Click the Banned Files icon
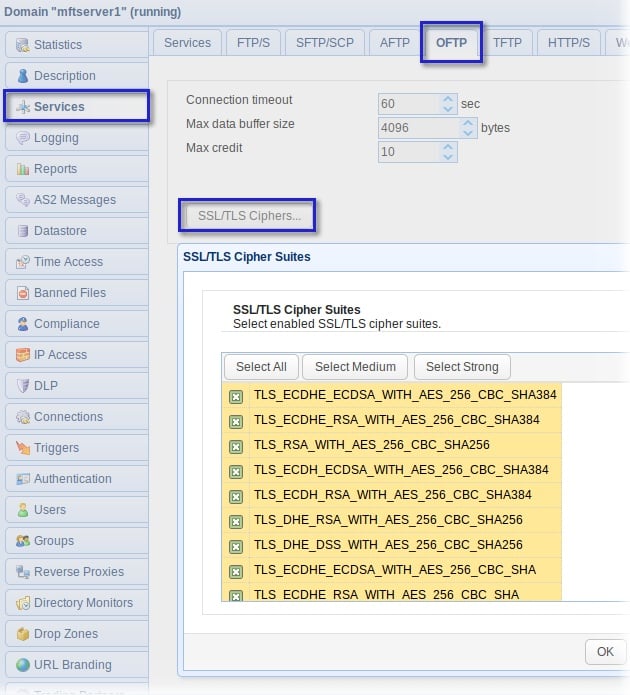Image resolution: width=630 pixels, height=695 pixels. click(22, 293)
